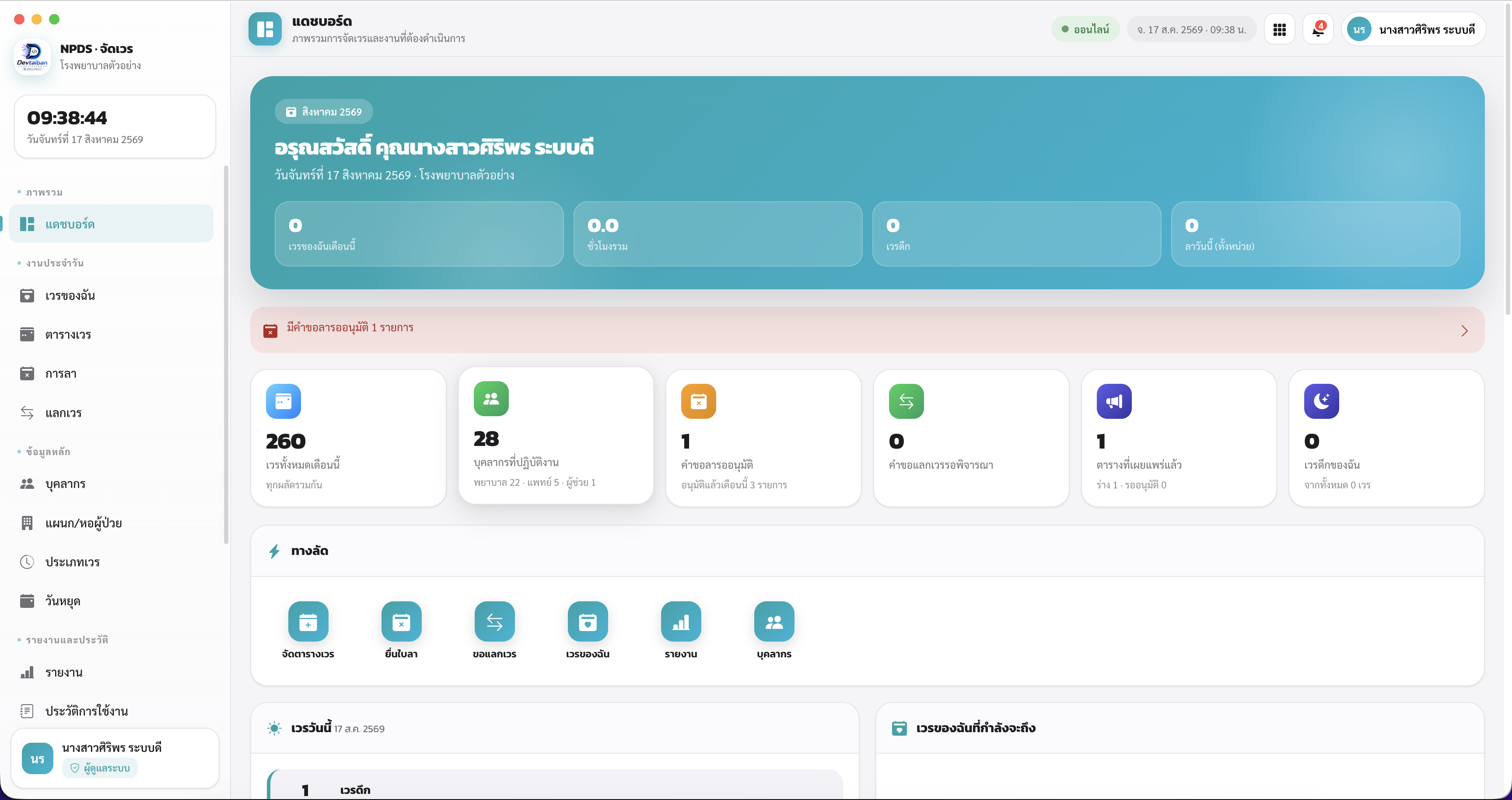Navigate to แลกเวร in the sidebar

(111, 413)
